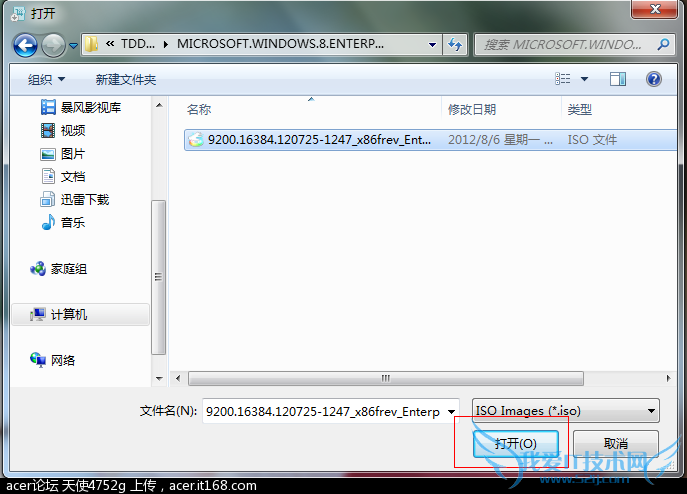Click the 取消 button
The width and height of the screenshot is (687, 494).
(616, 443)
